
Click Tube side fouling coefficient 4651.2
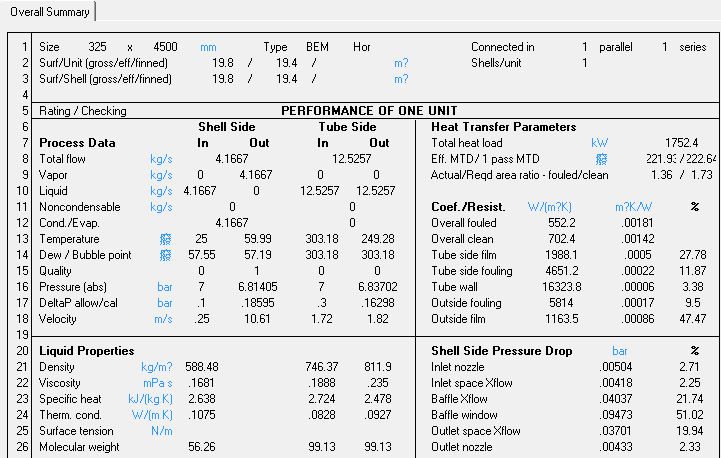click(x=562, y=271)
